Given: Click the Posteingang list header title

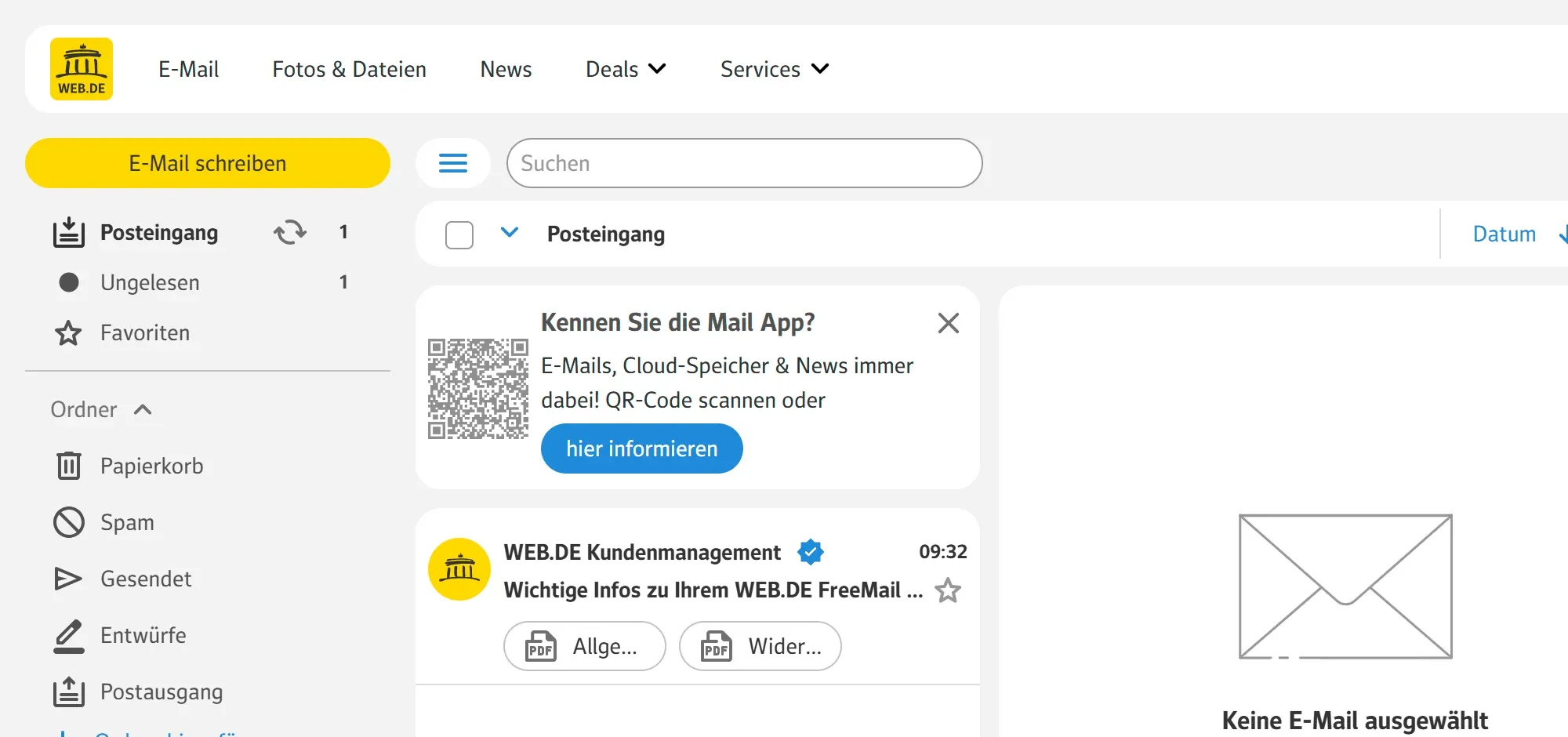Looking at the screenshot, I should 606,234.
